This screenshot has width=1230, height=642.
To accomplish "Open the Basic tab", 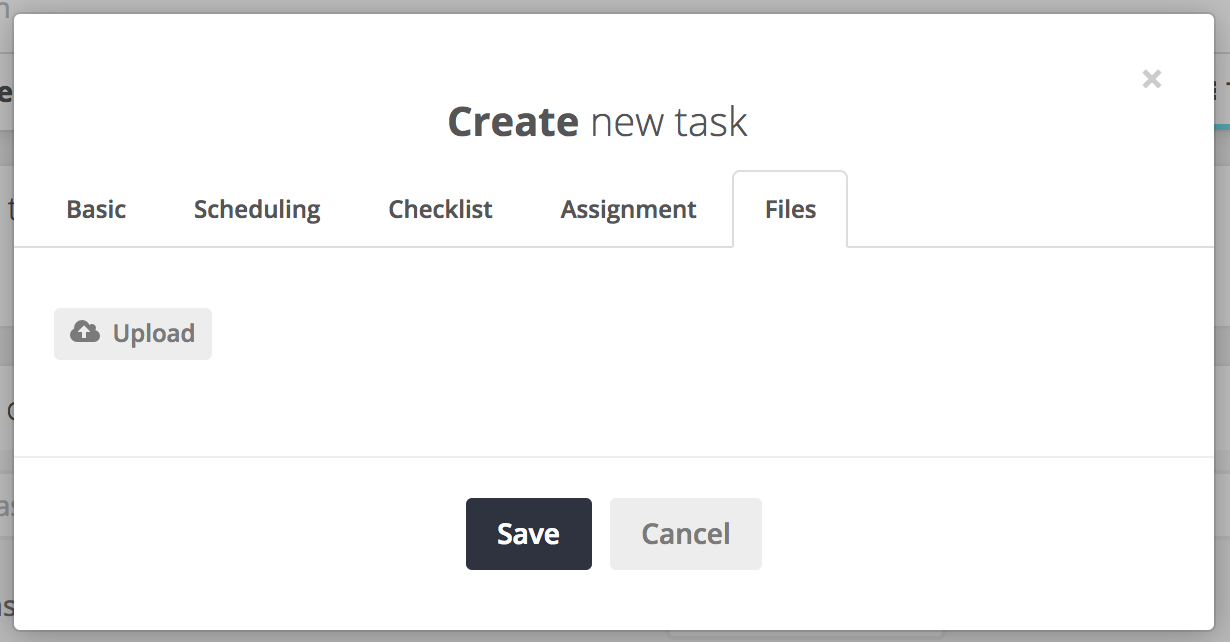I will 96,209.
